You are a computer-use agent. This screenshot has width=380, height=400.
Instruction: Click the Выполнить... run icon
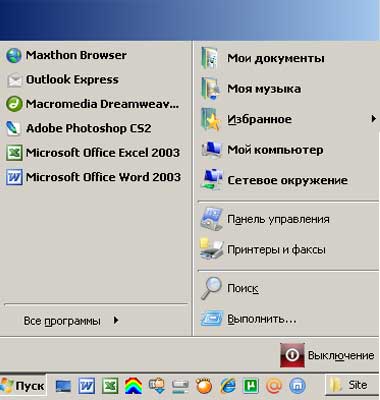pos(211,319)
